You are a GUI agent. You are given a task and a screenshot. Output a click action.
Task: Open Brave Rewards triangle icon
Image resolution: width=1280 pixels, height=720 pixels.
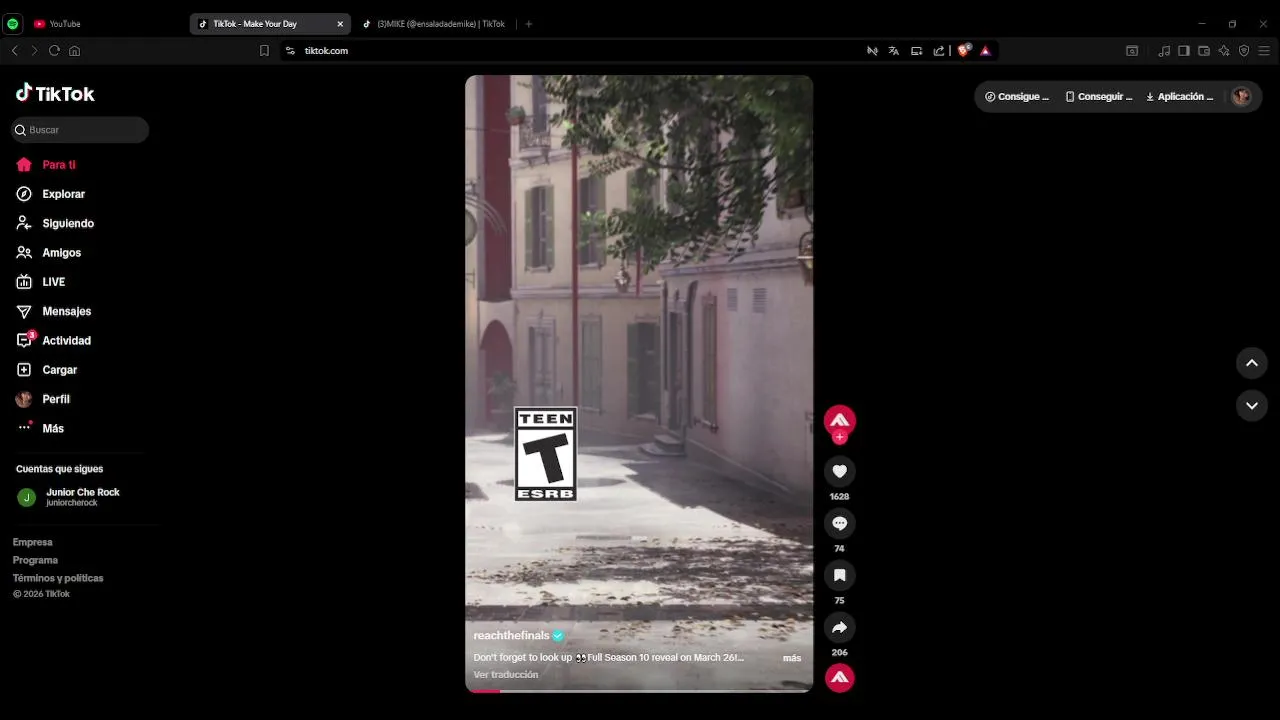[985, 51]
